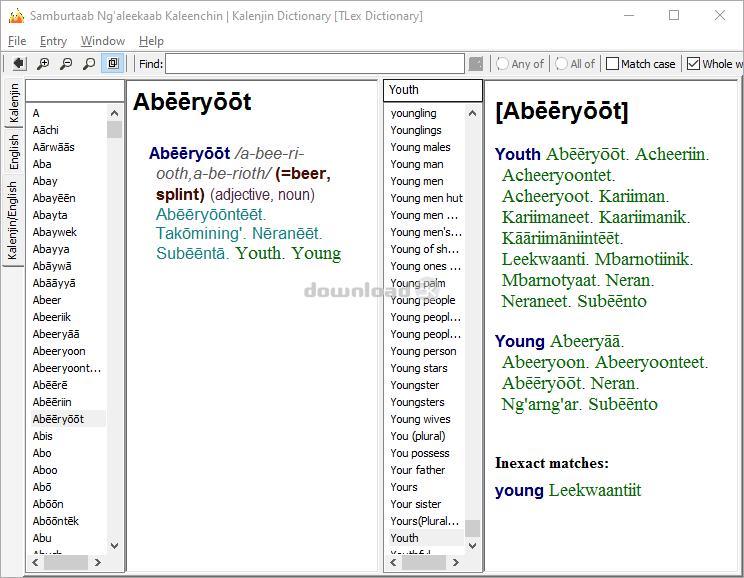Select 'You (plural)' in the English list
Screen dimensions: 744x578
pyautogui.click(x=418, y=436)
